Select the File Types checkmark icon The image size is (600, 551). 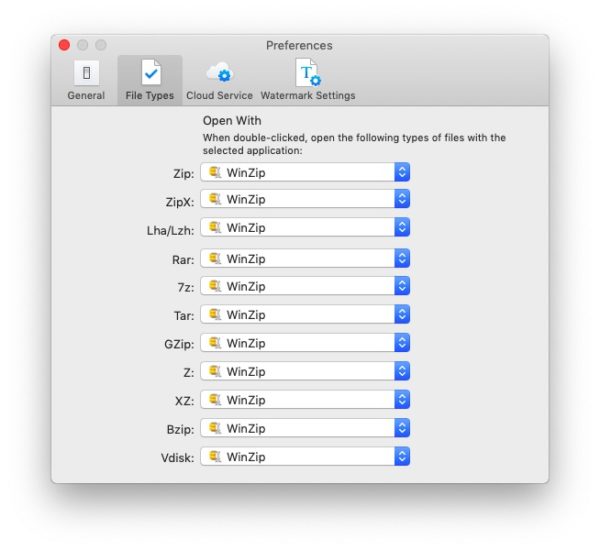(x=151, y=72)
